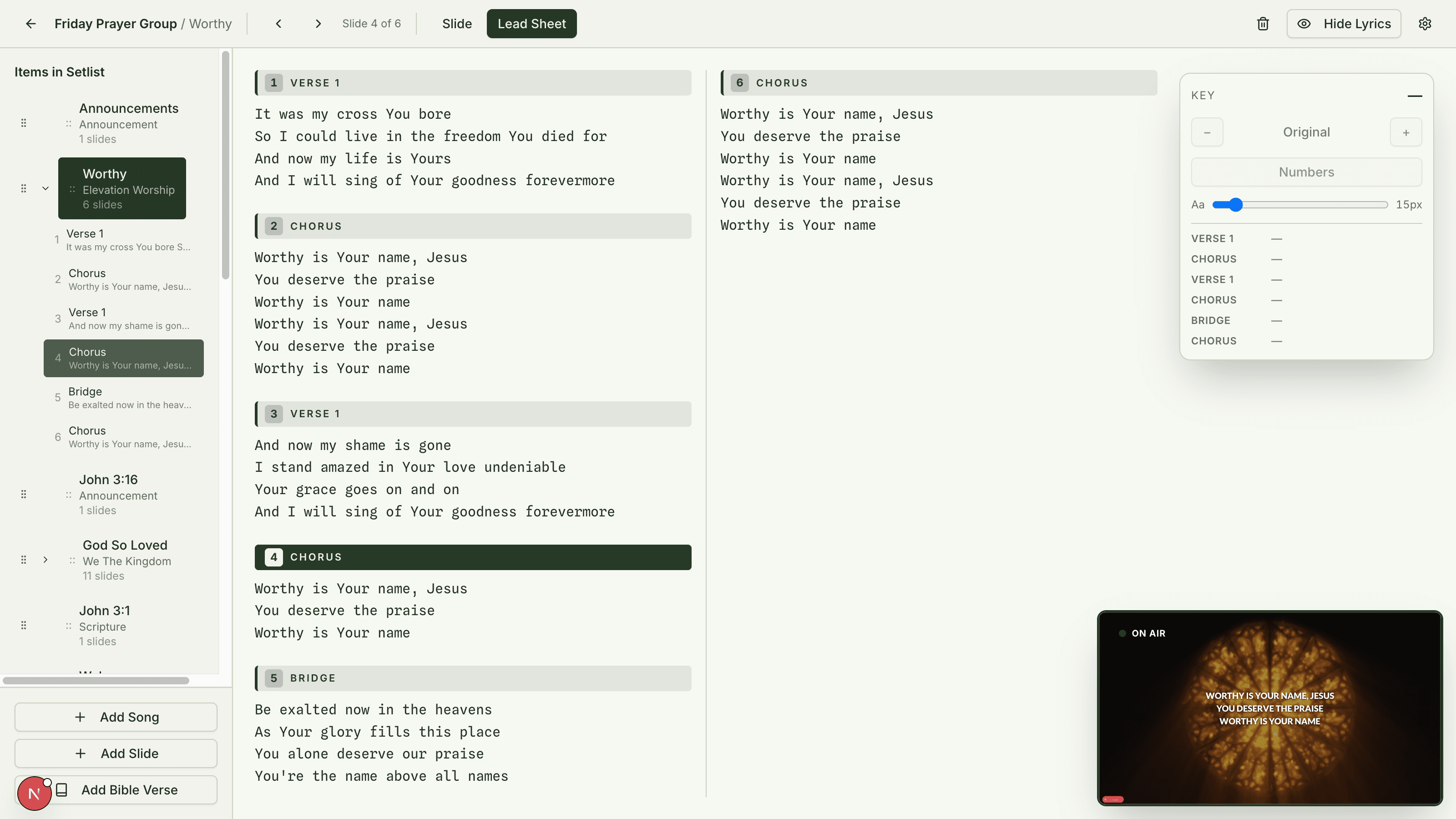Select slide 4 Chorus in sidebar
The height and width of the screenshot is (819, 1456).
[x=123, y=359]
